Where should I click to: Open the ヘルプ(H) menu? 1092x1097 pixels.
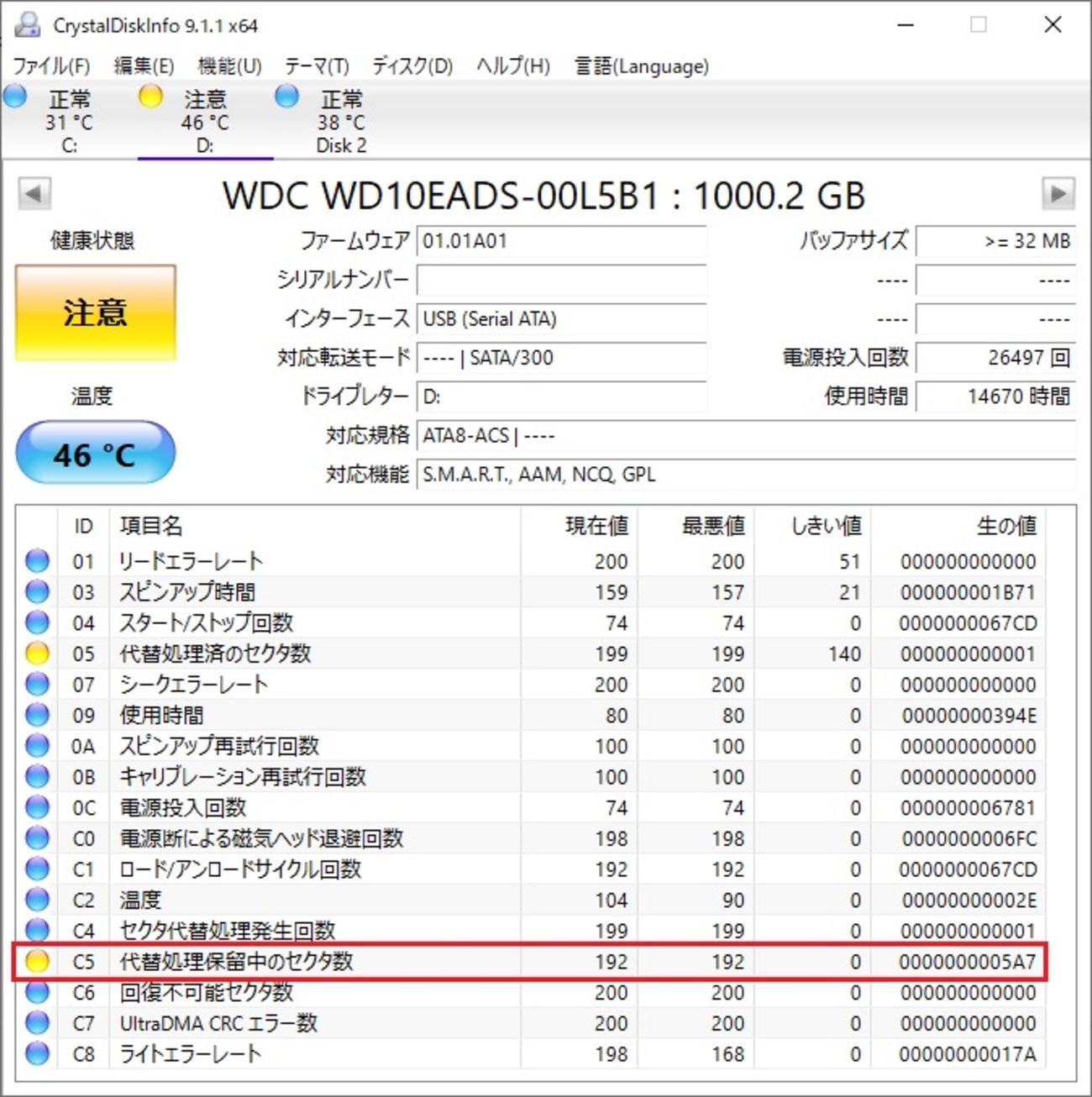click(x=513, y=66)
